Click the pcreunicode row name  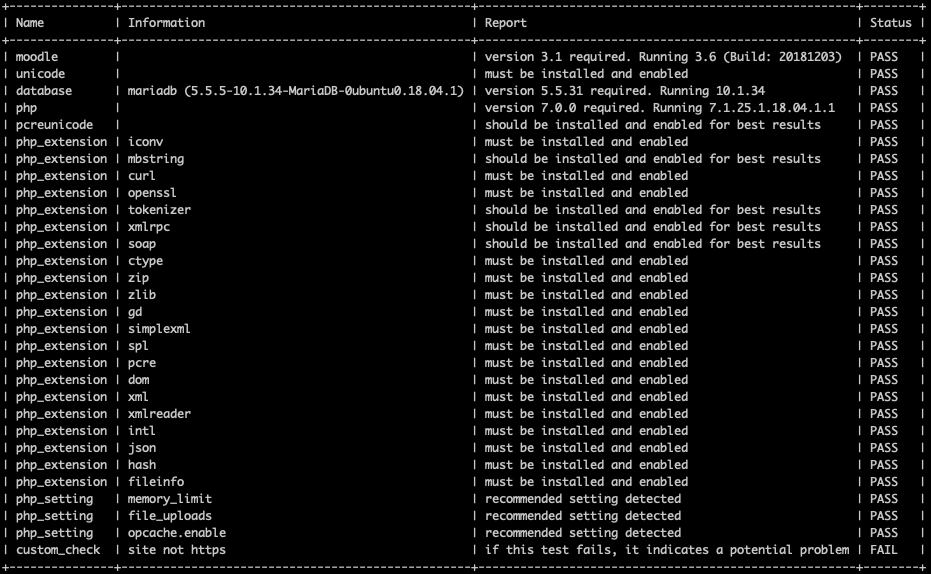click(55, 125)
